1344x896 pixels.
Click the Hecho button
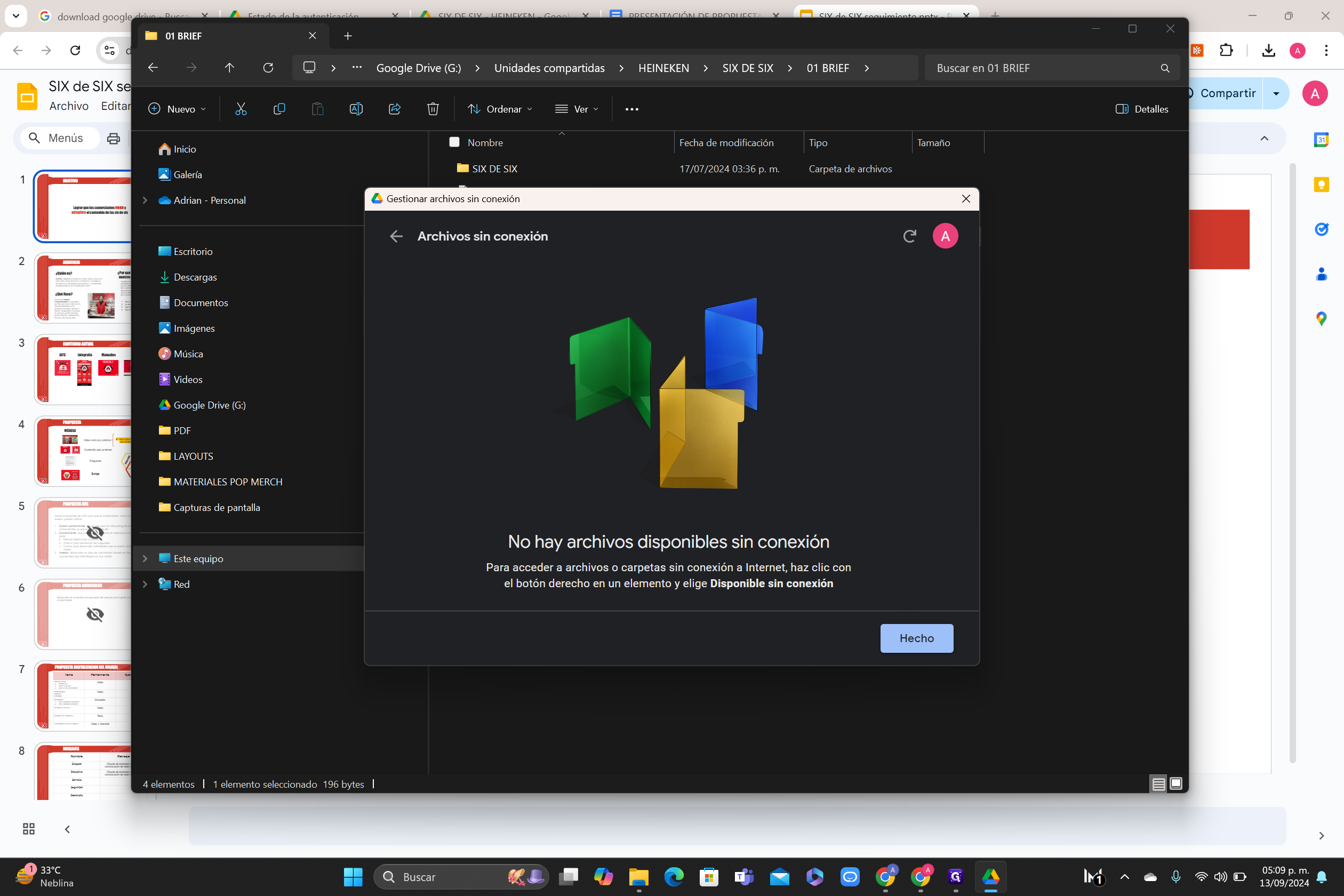click(x=917, y=638)
